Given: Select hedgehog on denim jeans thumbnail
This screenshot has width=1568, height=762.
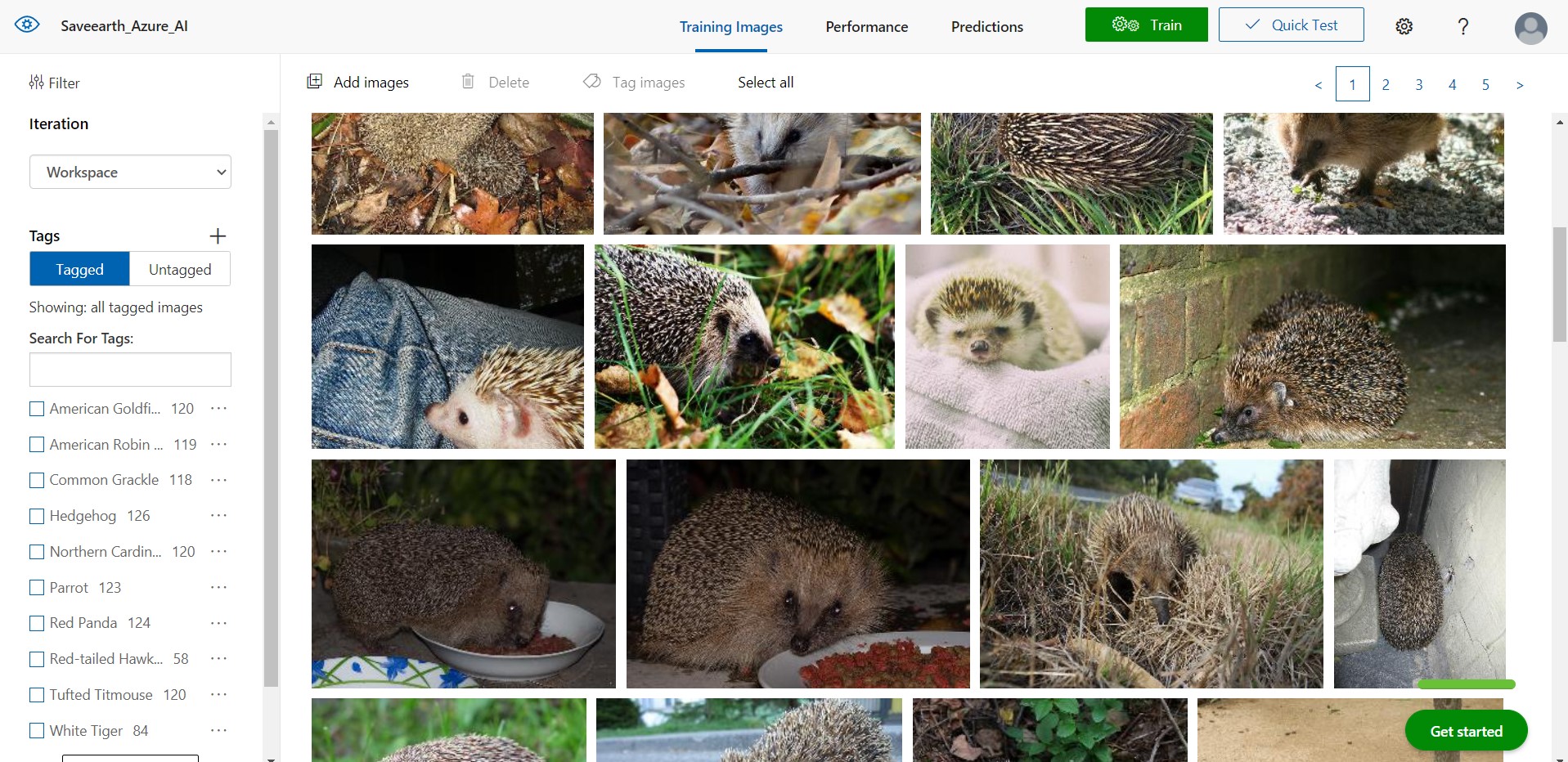Looking at the screenshot, I should point(447,347).
